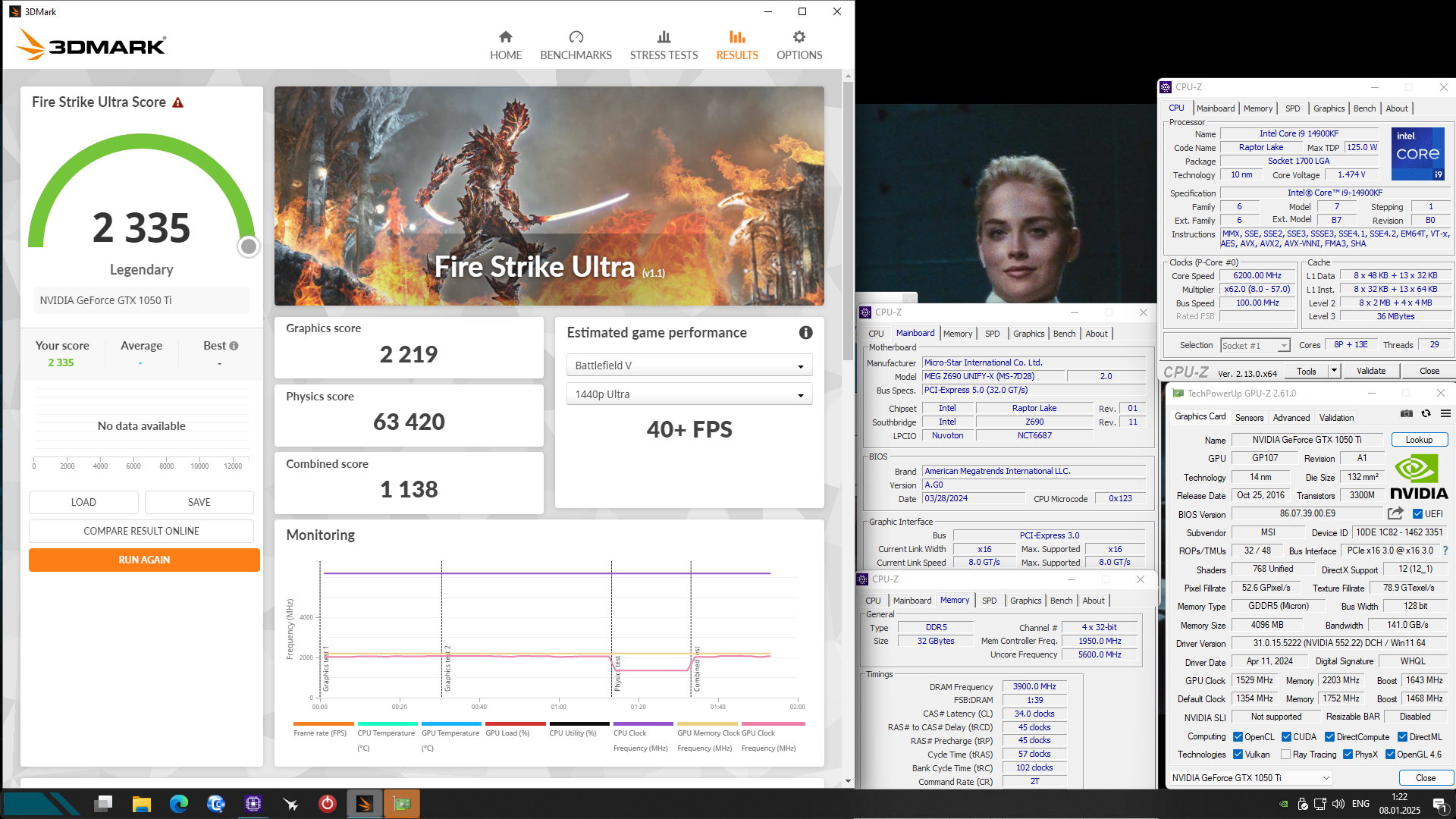This screenshot has height=819, width=1456.
Task: Click the orange RUN AGAIN button
Action: point(144,560)
